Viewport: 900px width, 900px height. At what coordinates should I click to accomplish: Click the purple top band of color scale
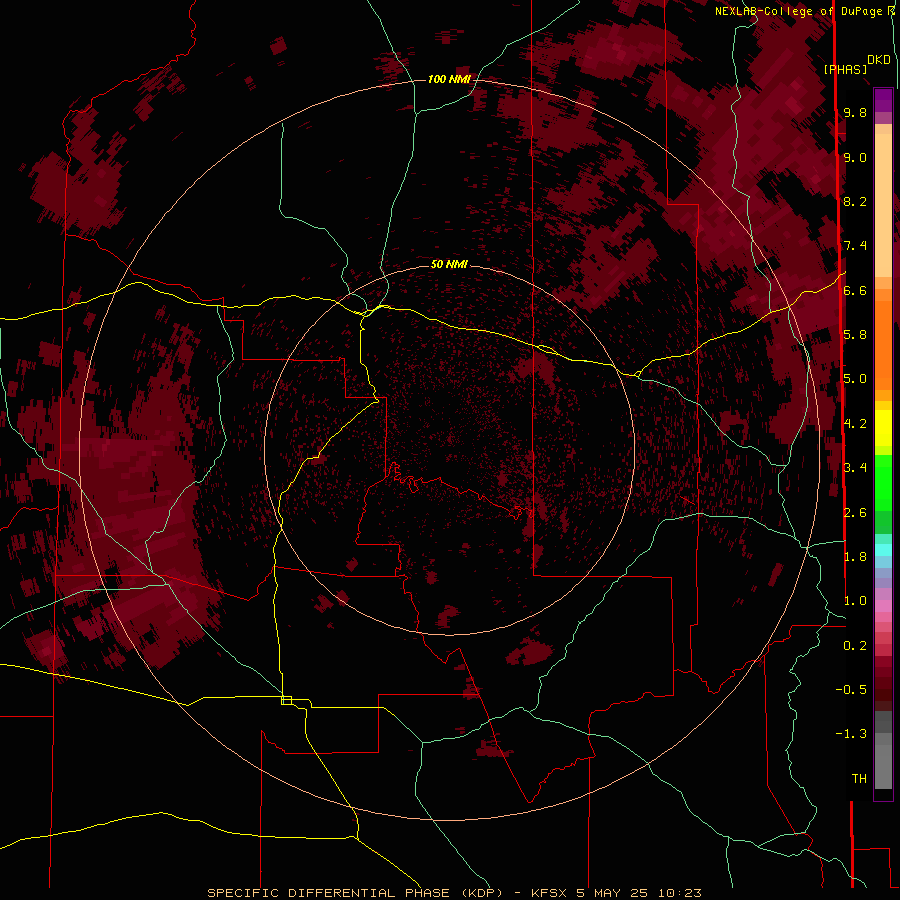(x=883, y=100)
